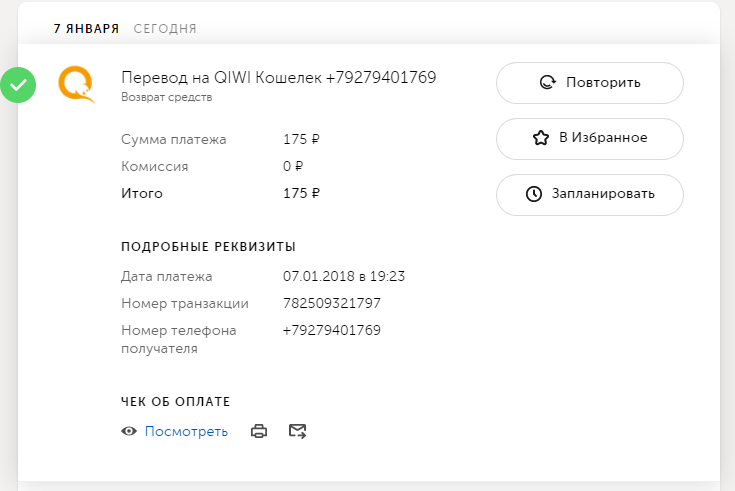The height and width of the screenshot is (491, 735).
Task: Open the Посмотреть receipt link
Action: (186, 432)
